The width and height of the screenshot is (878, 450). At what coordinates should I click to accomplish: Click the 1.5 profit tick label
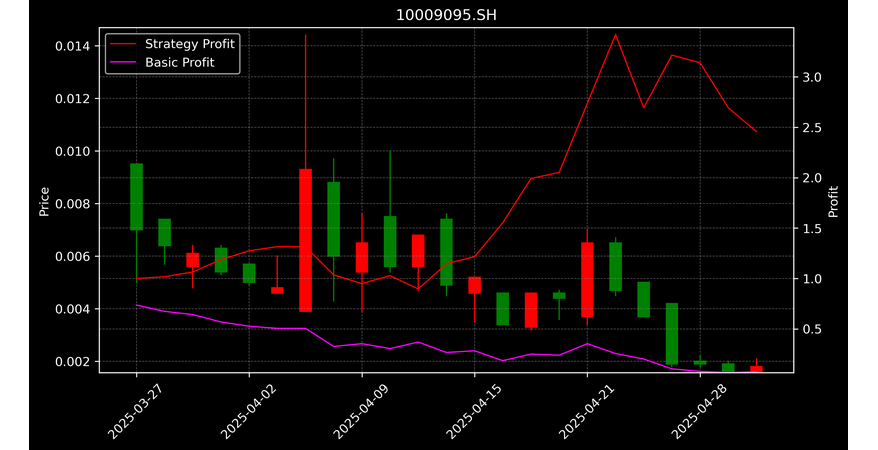(811, 228)
